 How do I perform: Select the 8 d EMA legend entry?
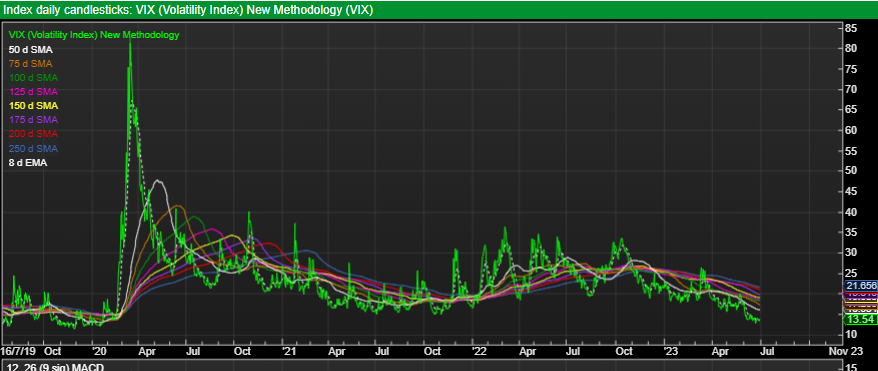pos(28,163)
